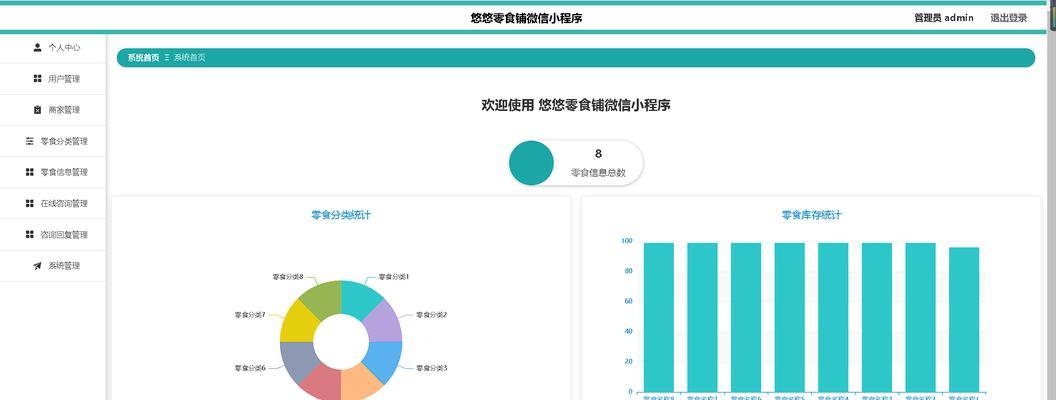
Task: Click the light 系统首页 breadcrumb text
Action: coord(190,58)
